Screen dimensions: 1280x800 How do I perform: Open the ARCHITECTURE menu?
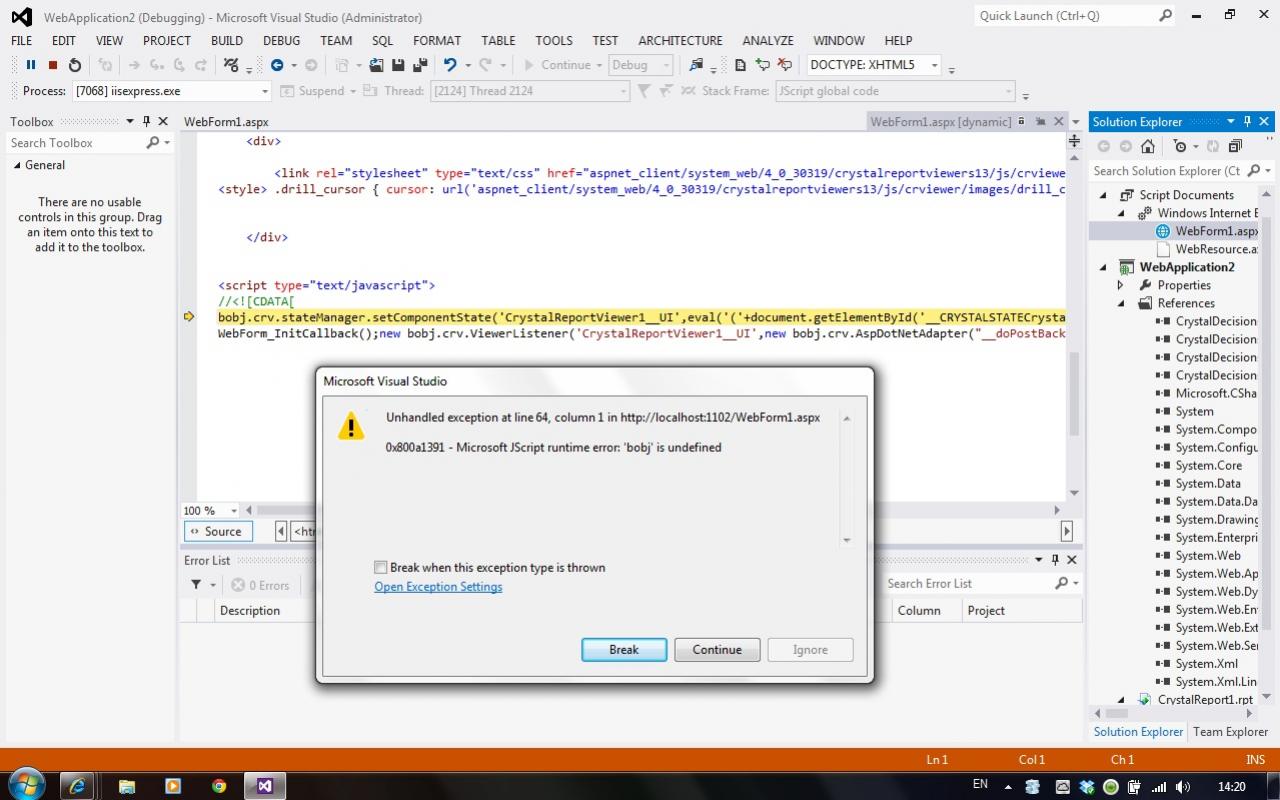click(x=680, y=40)
